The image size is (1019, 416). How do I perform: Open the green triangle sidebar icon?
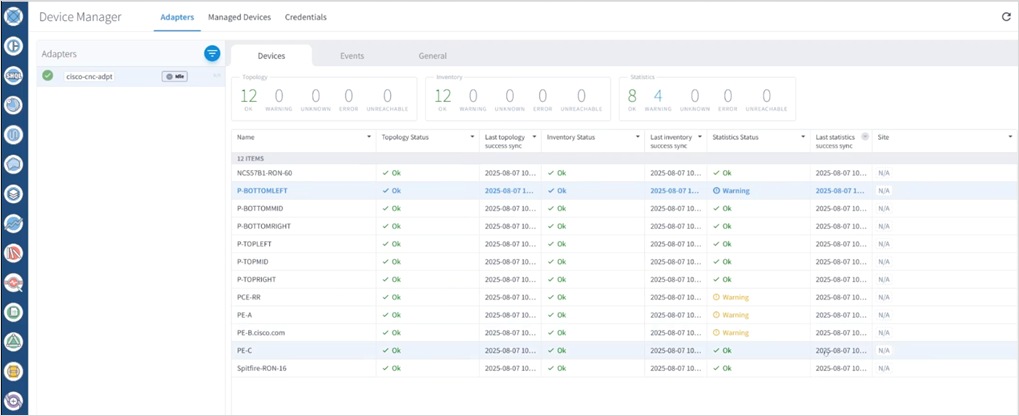point(14,342)
